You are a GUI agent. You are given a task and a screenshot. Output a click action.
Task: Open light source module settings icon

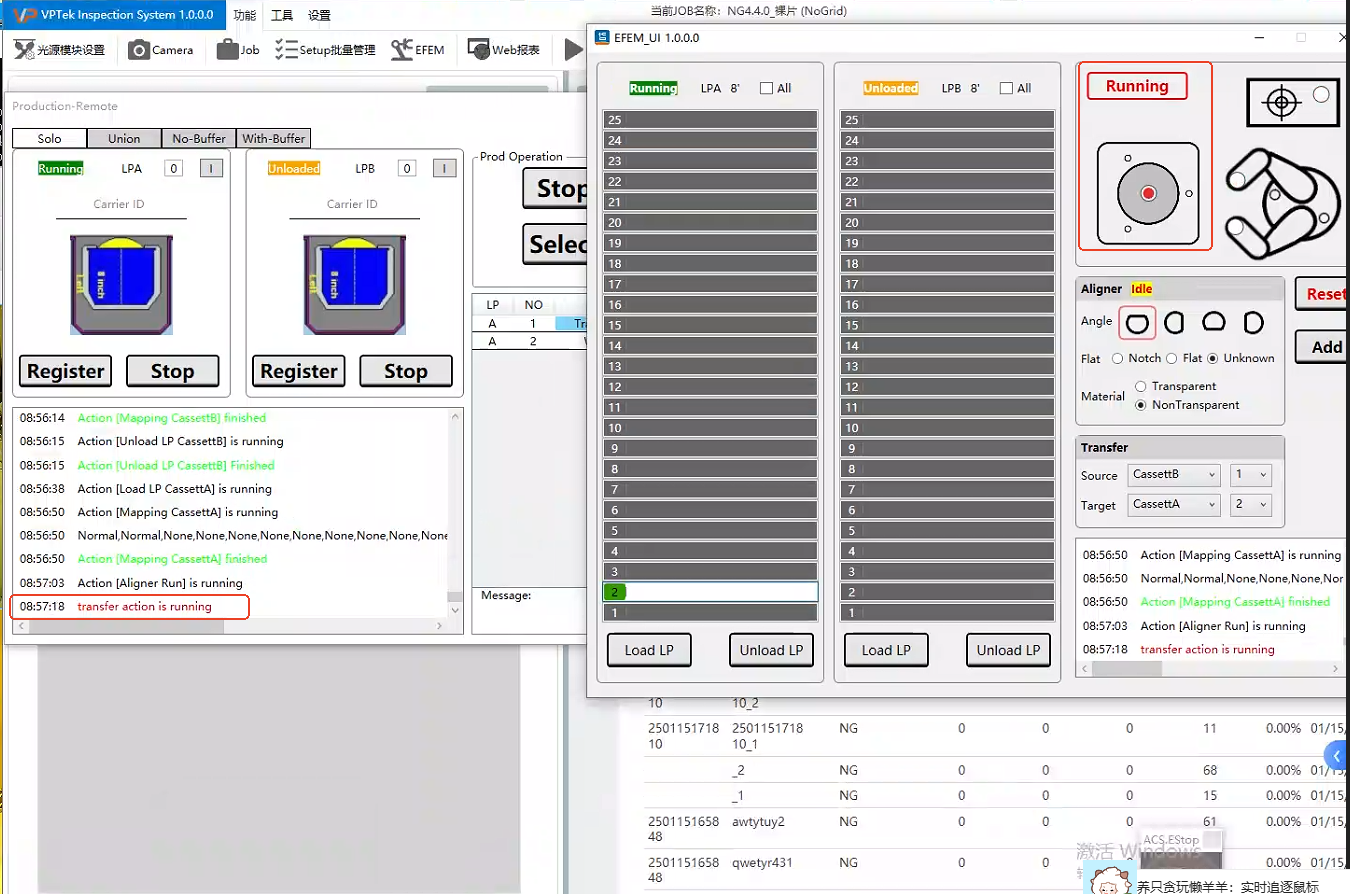click(x=24, y=49)
